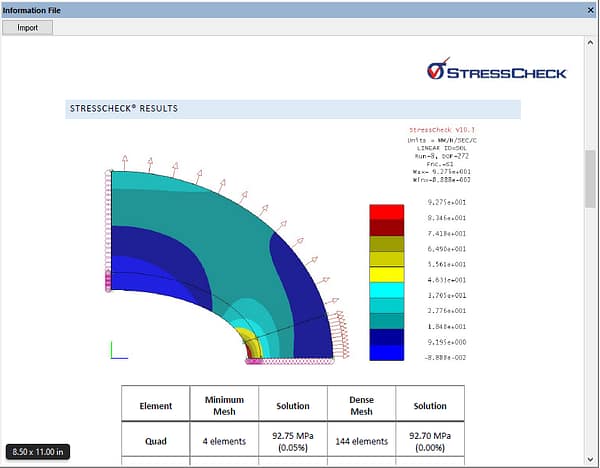Click the scrollbar down arrow
The width and height of the screenshot is (600, 468).
(589, 460)
